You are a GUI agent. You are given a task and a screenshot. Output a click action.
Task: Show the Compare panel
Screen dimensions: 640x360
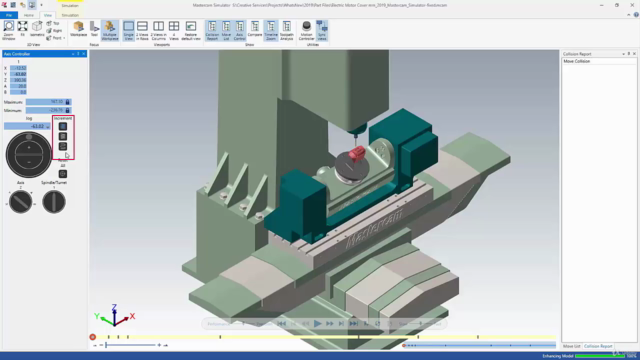click(x=255, y=30)
